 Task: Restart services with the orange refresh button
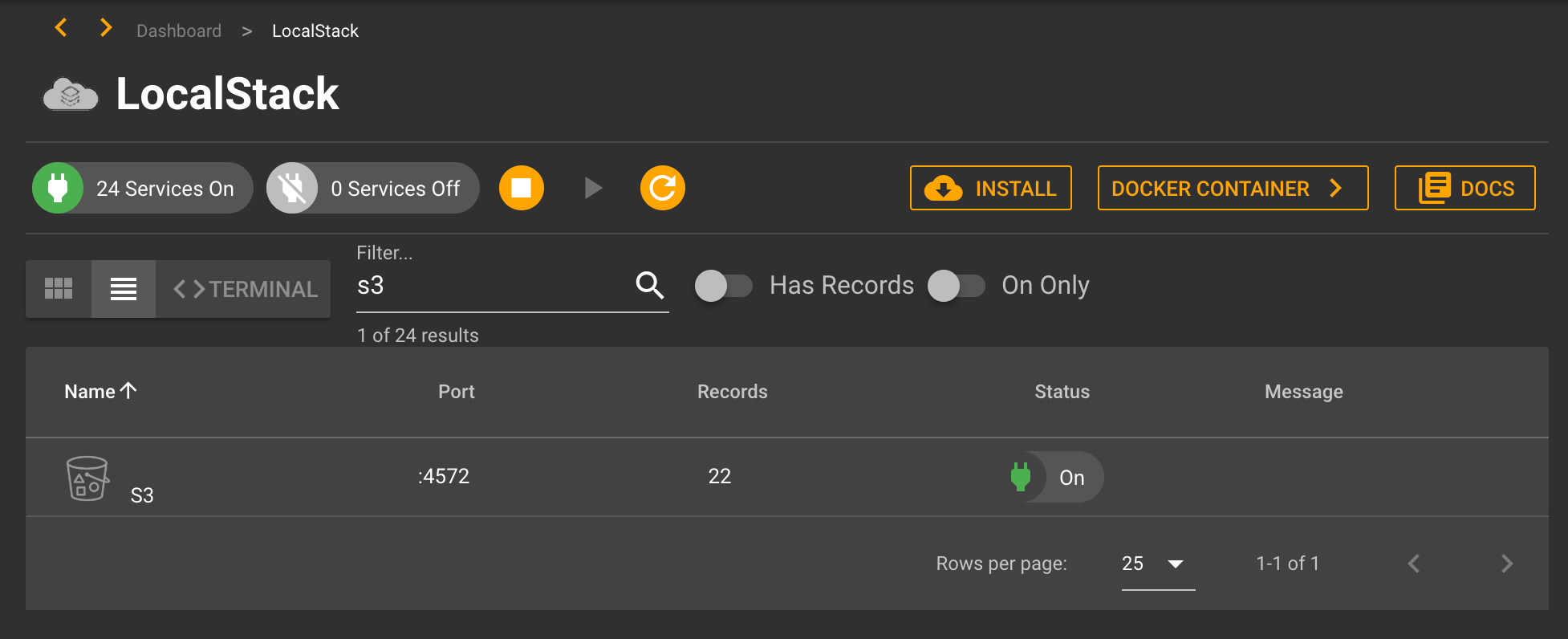pyautogui.click(x=663, y=188)
